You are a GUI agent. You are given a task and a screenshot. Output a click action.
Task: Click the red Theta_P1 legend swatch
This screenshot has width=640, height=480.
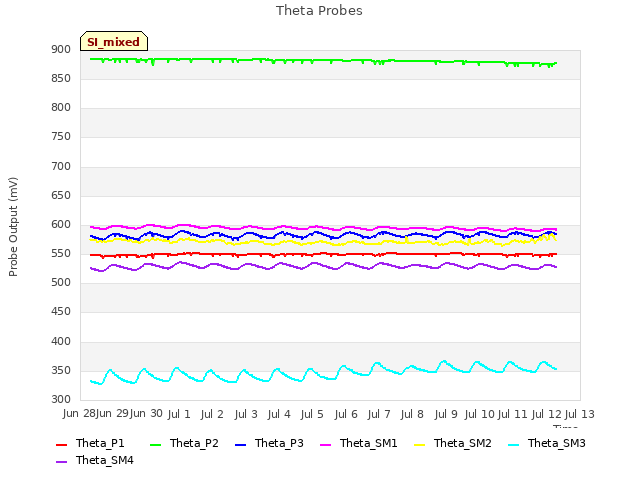point(61,444)
